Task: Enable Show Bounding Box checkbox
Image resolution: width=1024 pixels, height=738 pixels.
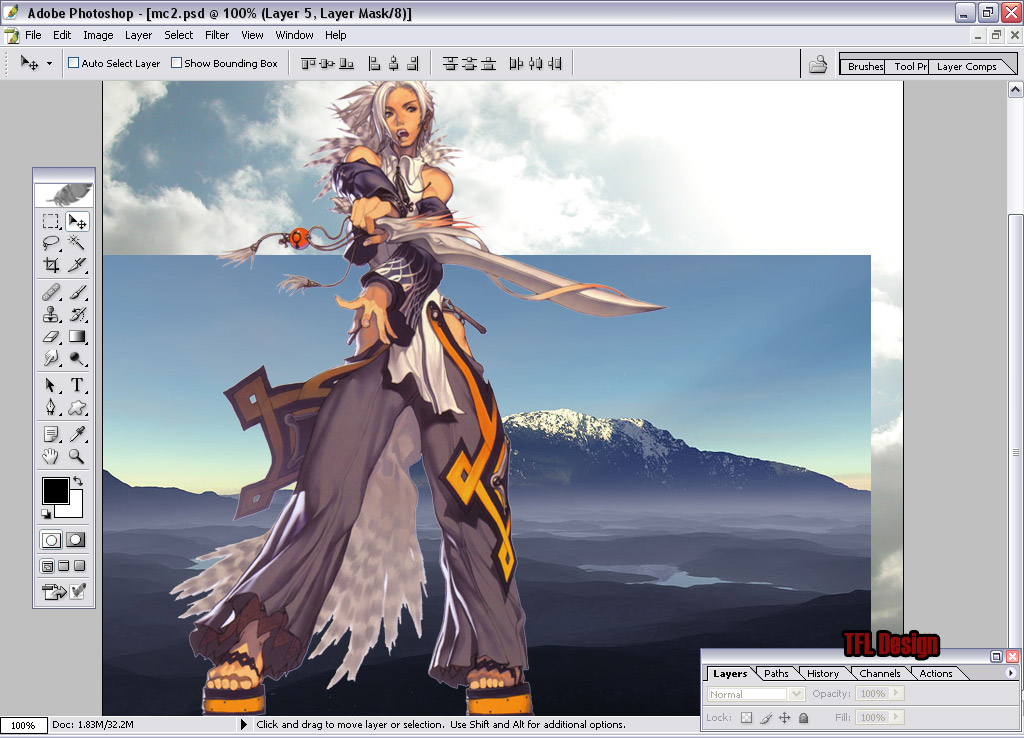Action: pos(176,63)
